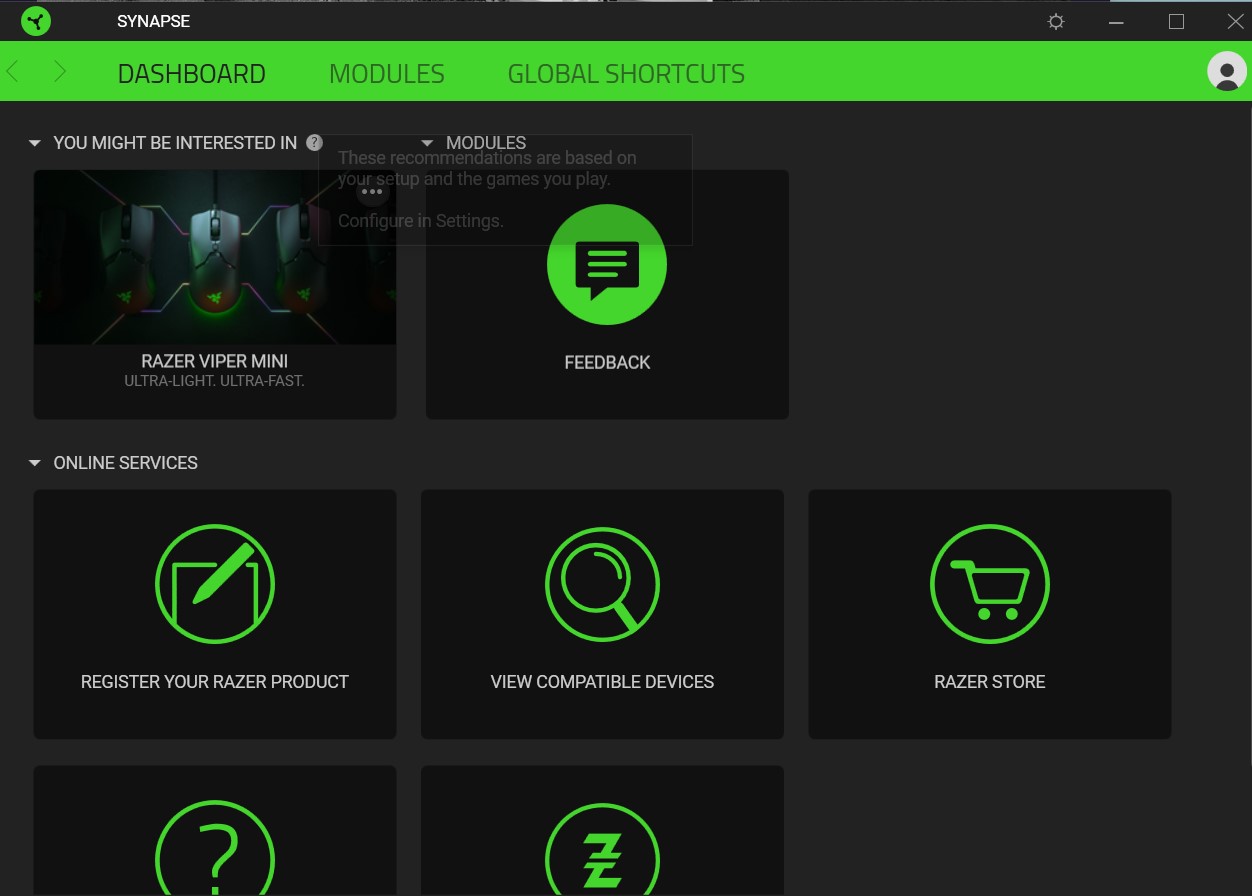Open the three-dot options on Viper Mini card
Viewport: 1252px width, 896px height.
(372, 191)
